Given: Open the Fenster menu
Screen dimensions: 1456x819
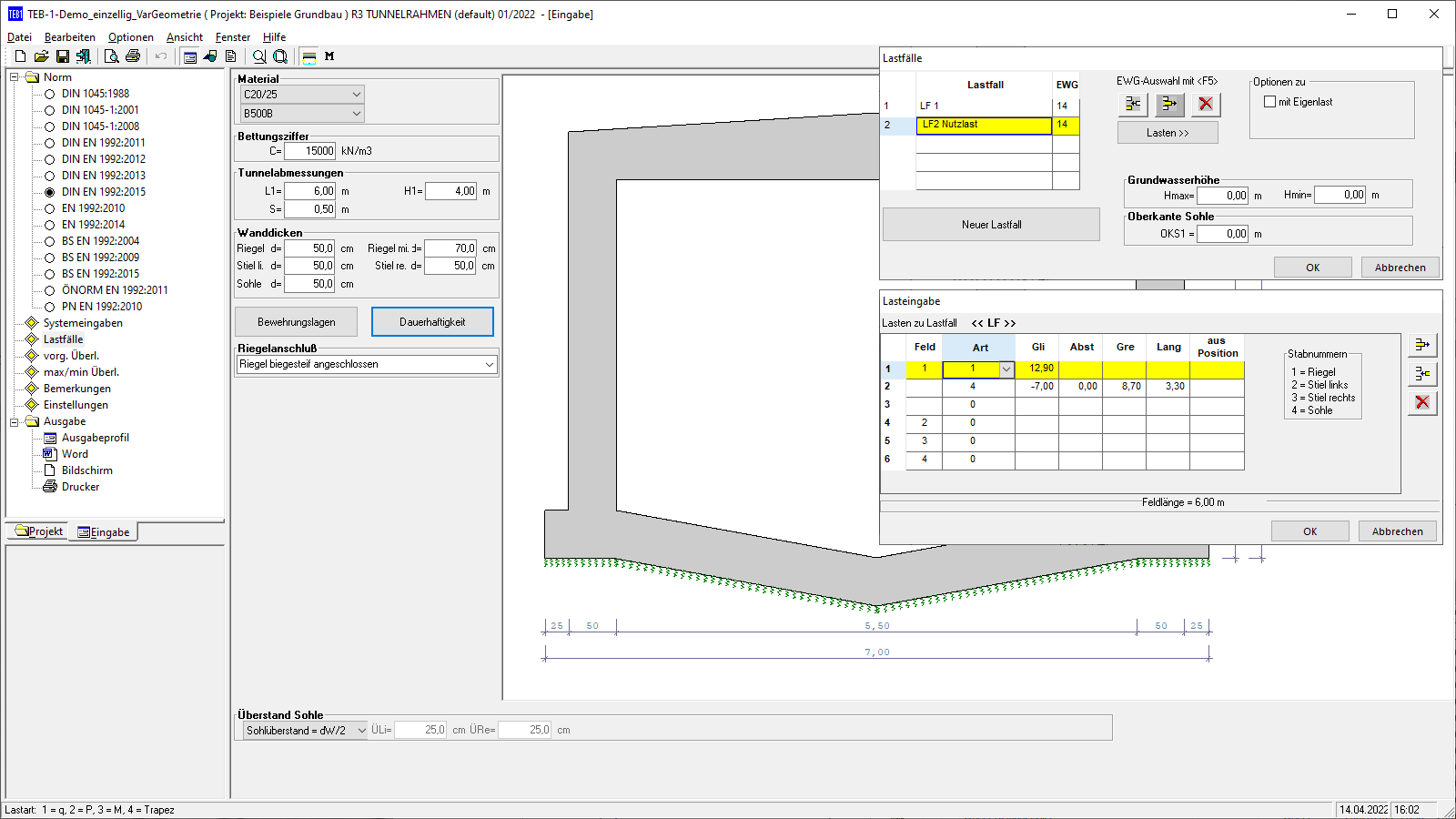Looking at the screenshot, I should [233, 37].
